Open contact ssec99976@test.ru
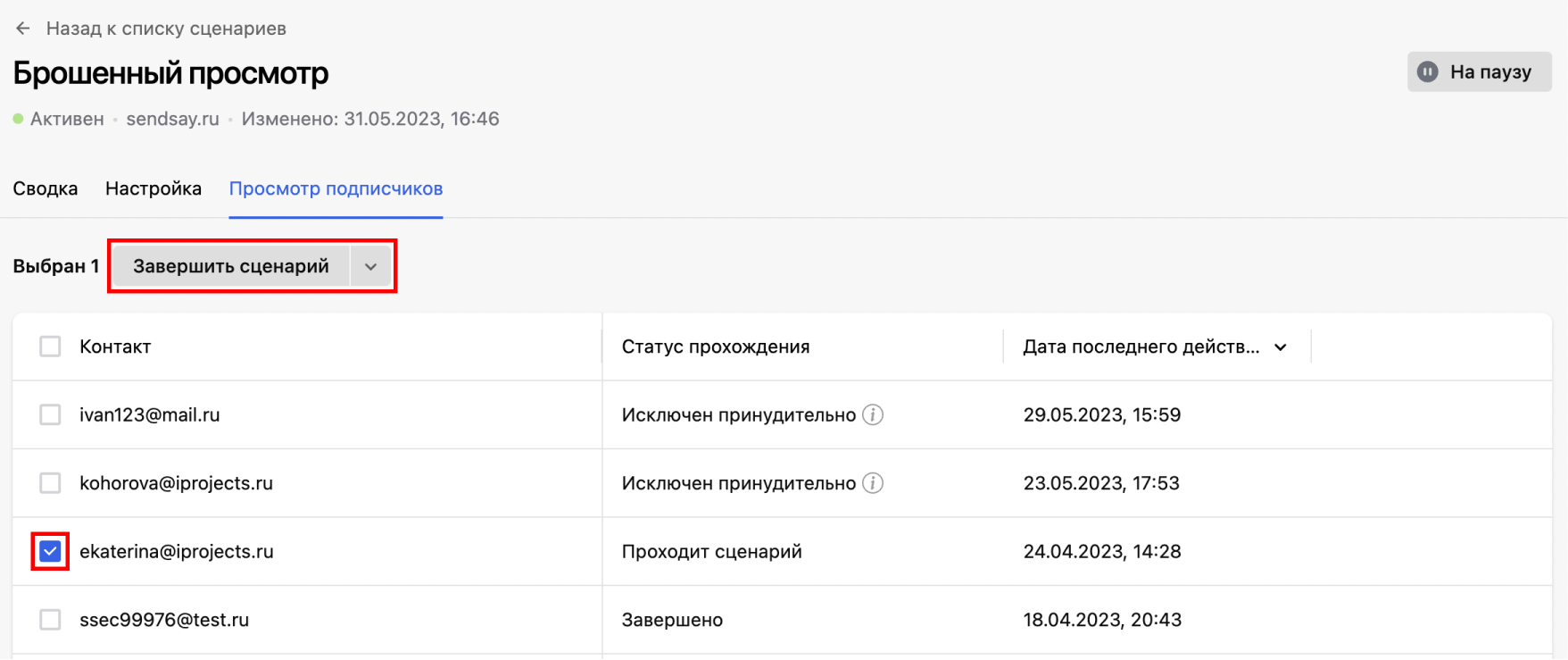 [164, 620]
